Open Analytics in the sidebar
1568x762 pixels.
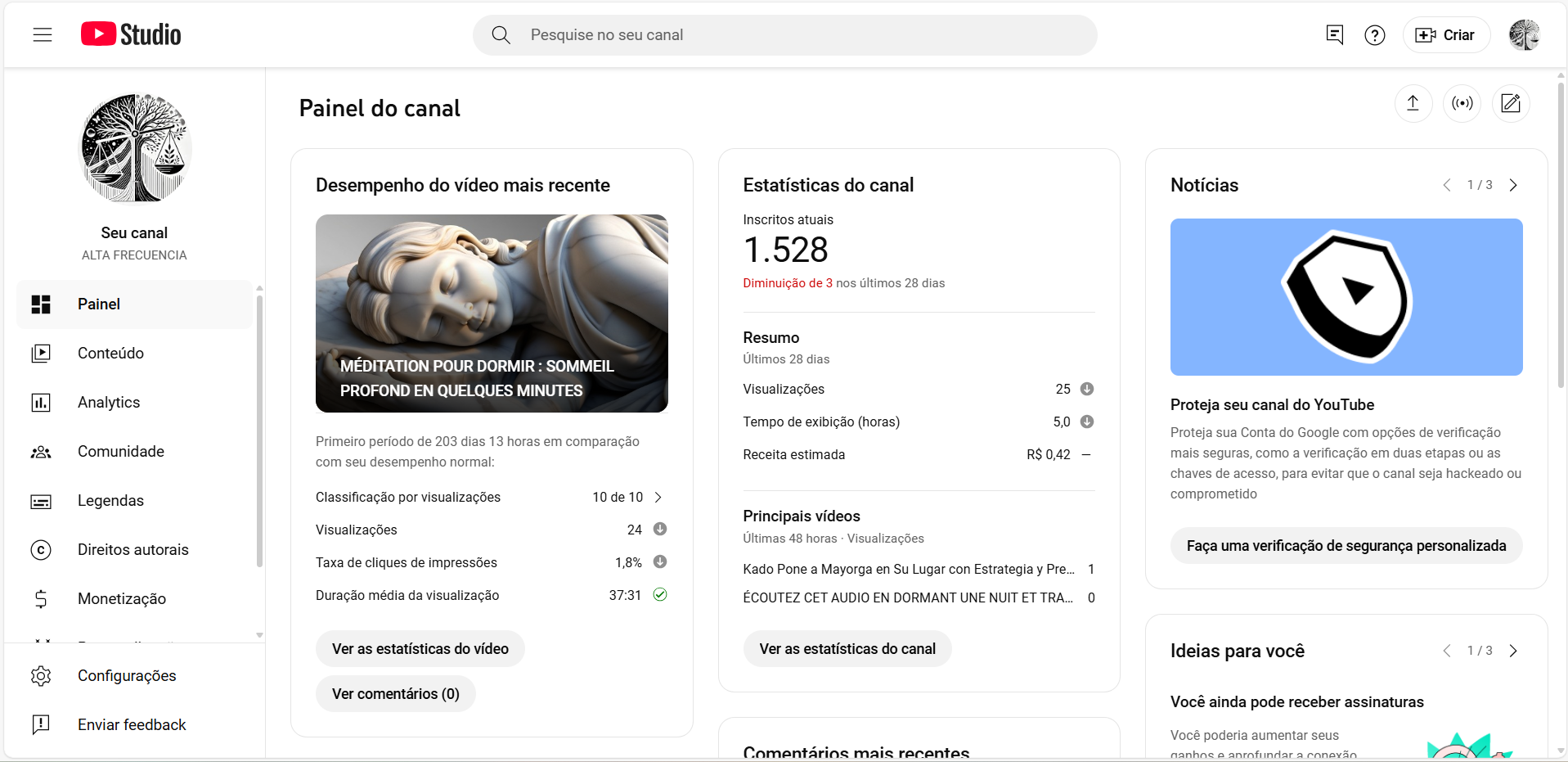click(x=135, y=403)
